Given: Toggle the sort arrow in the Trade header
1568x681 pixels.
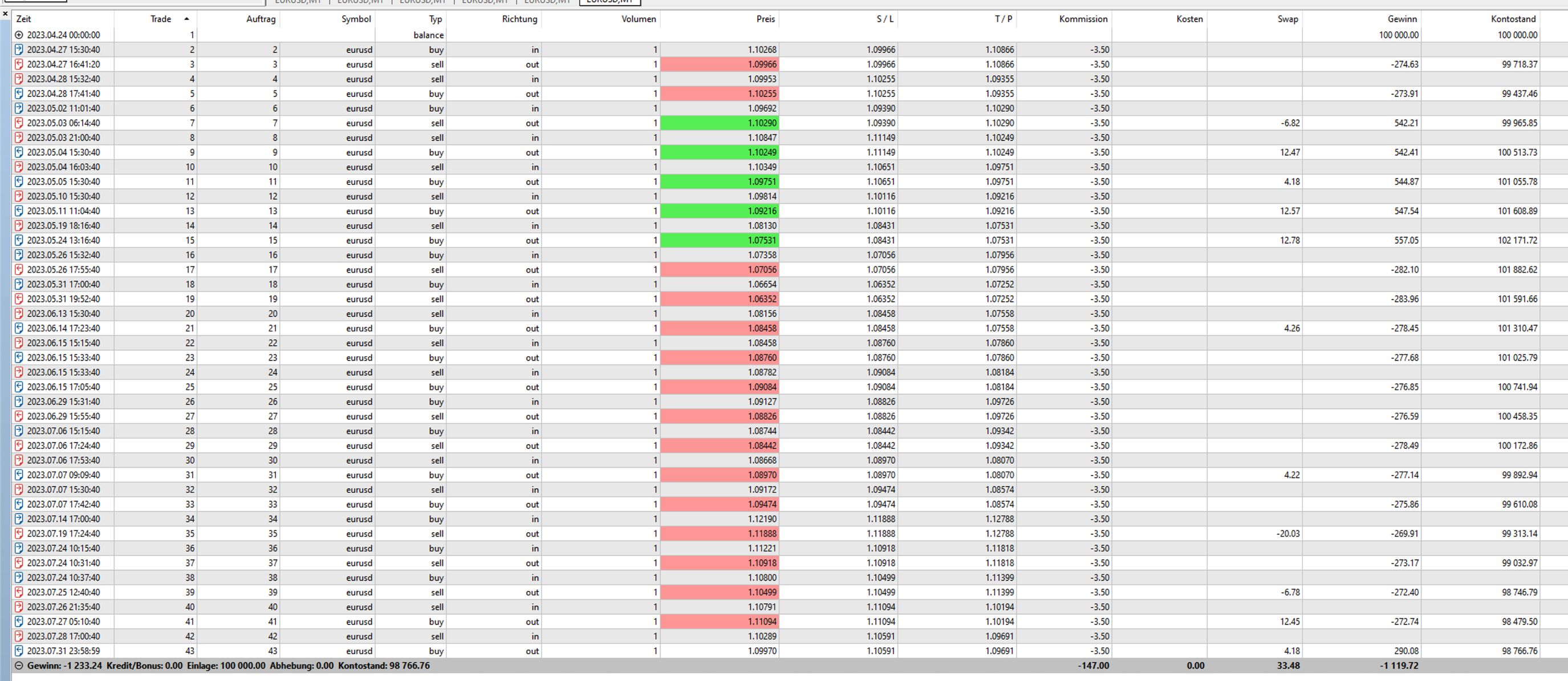Looking at the screenshot, I should [186, 19].
